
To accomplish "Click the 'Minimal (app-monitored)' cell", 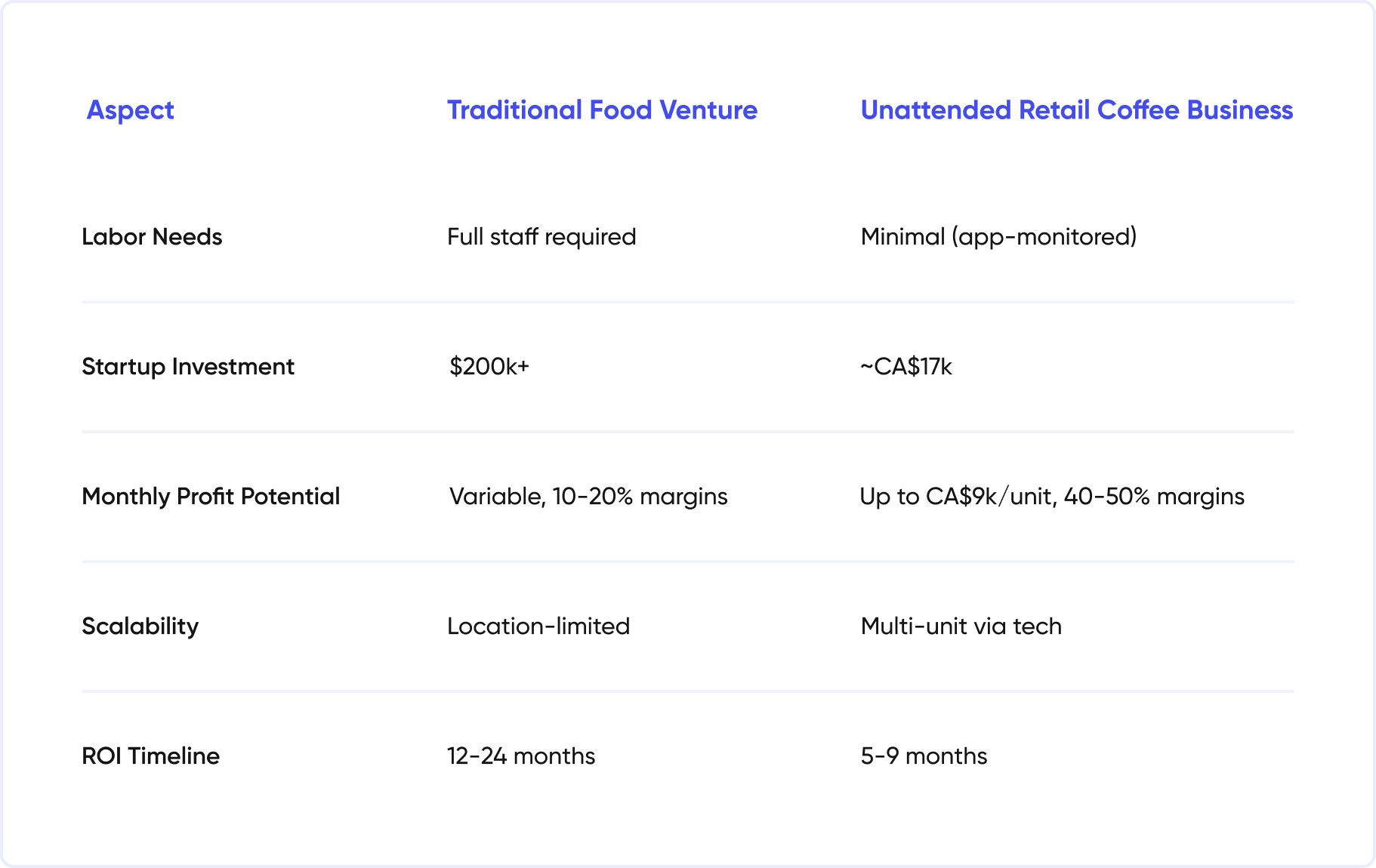I will click(x=998, y=237).
